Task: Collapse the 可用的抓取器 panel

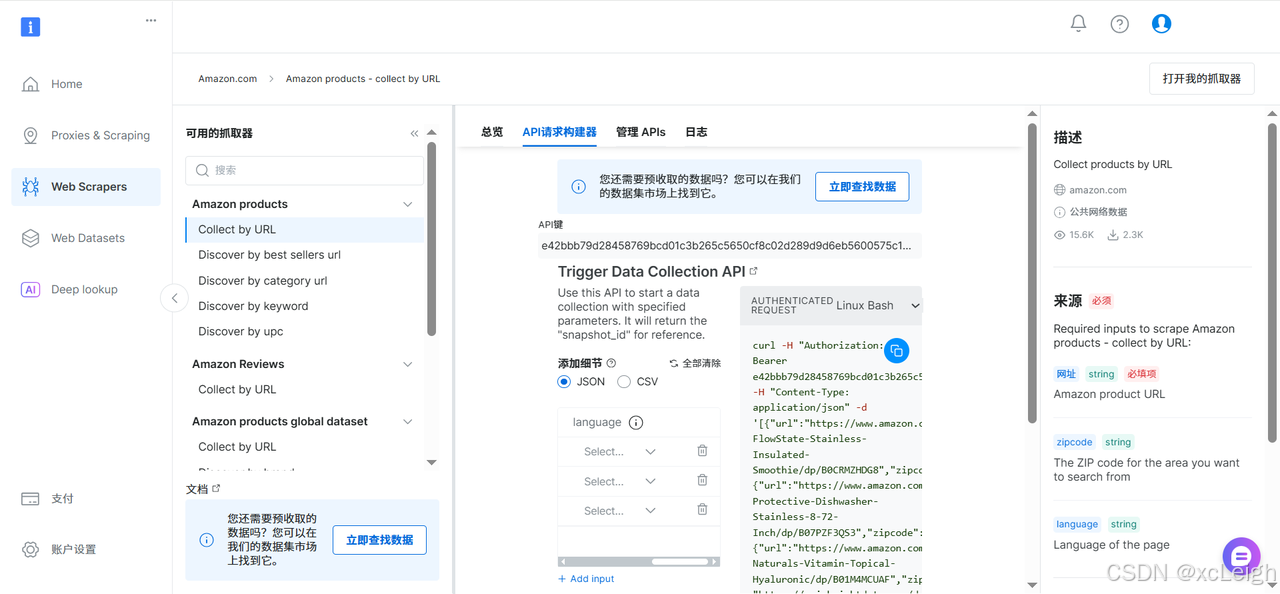Action: click(414, 133)
